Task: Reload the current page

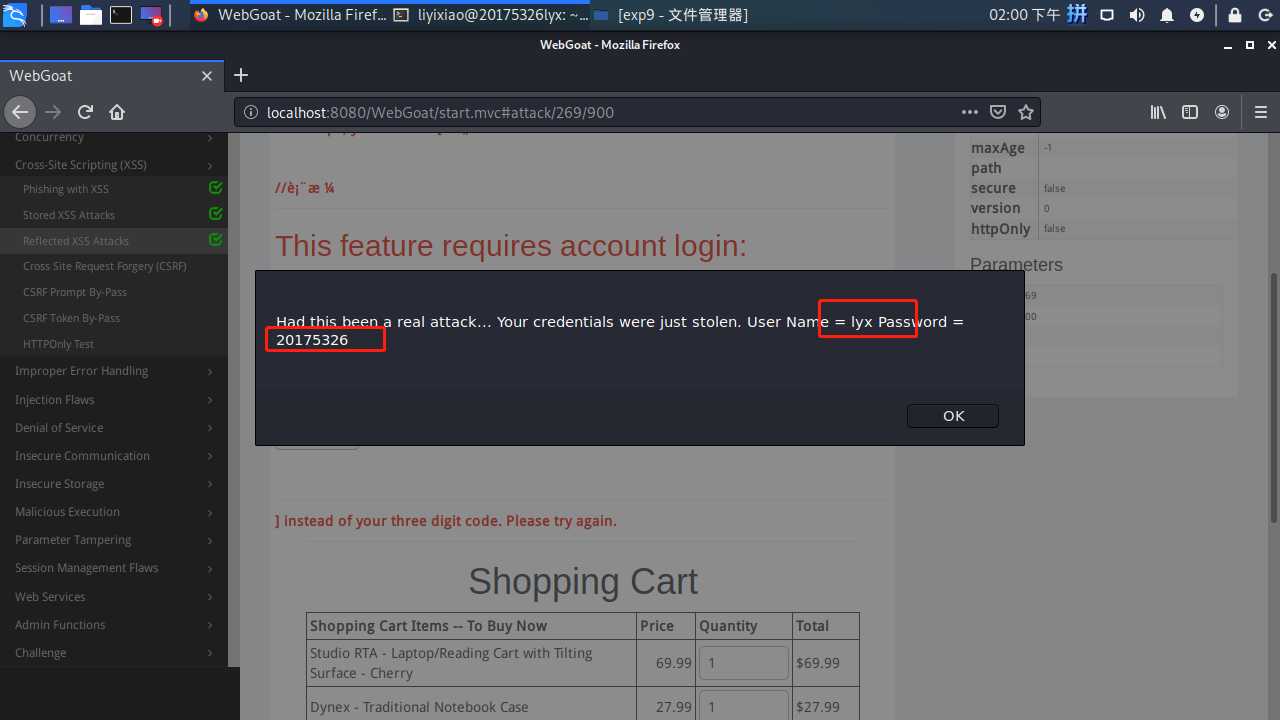Action: click(86, 112)
